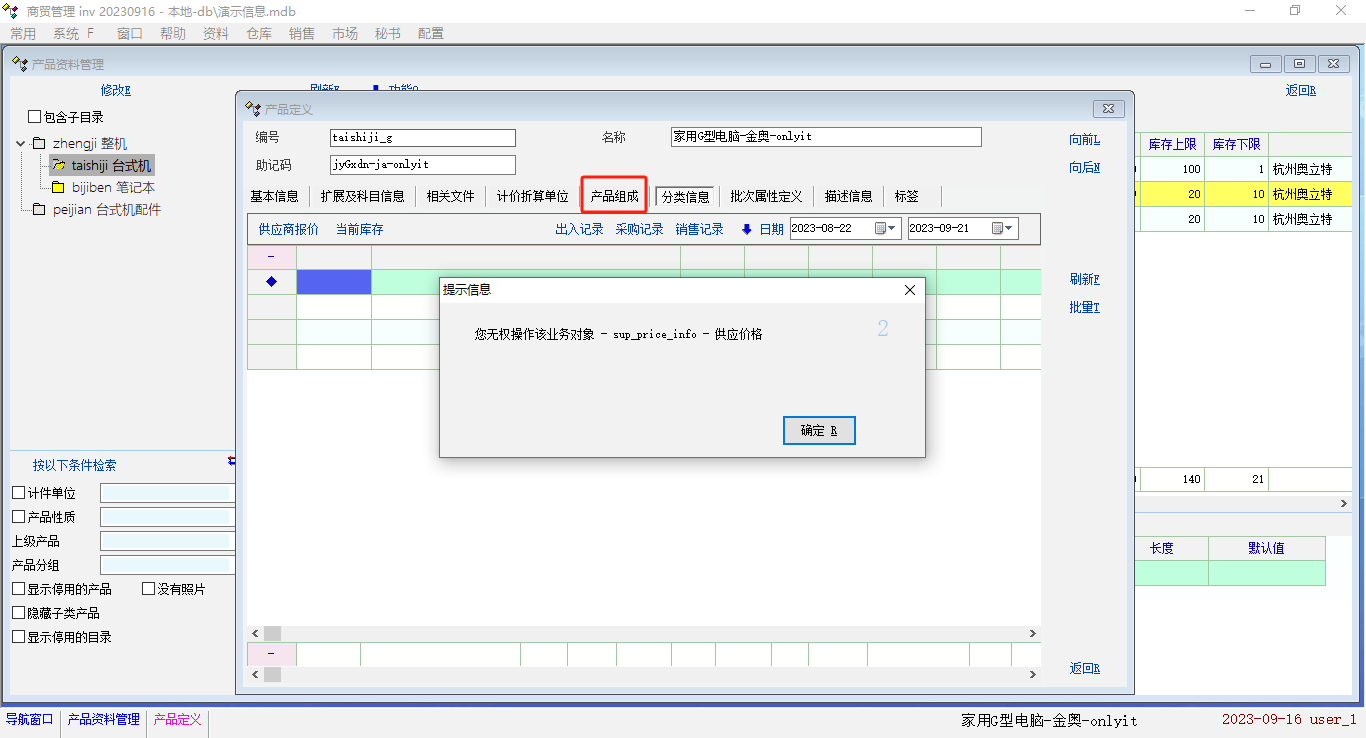Open the start date 2023-08-22 calendar dropdown
The height and width of the screenshot is (738, 1366).
pyautogui.click(x=886, y=229)
